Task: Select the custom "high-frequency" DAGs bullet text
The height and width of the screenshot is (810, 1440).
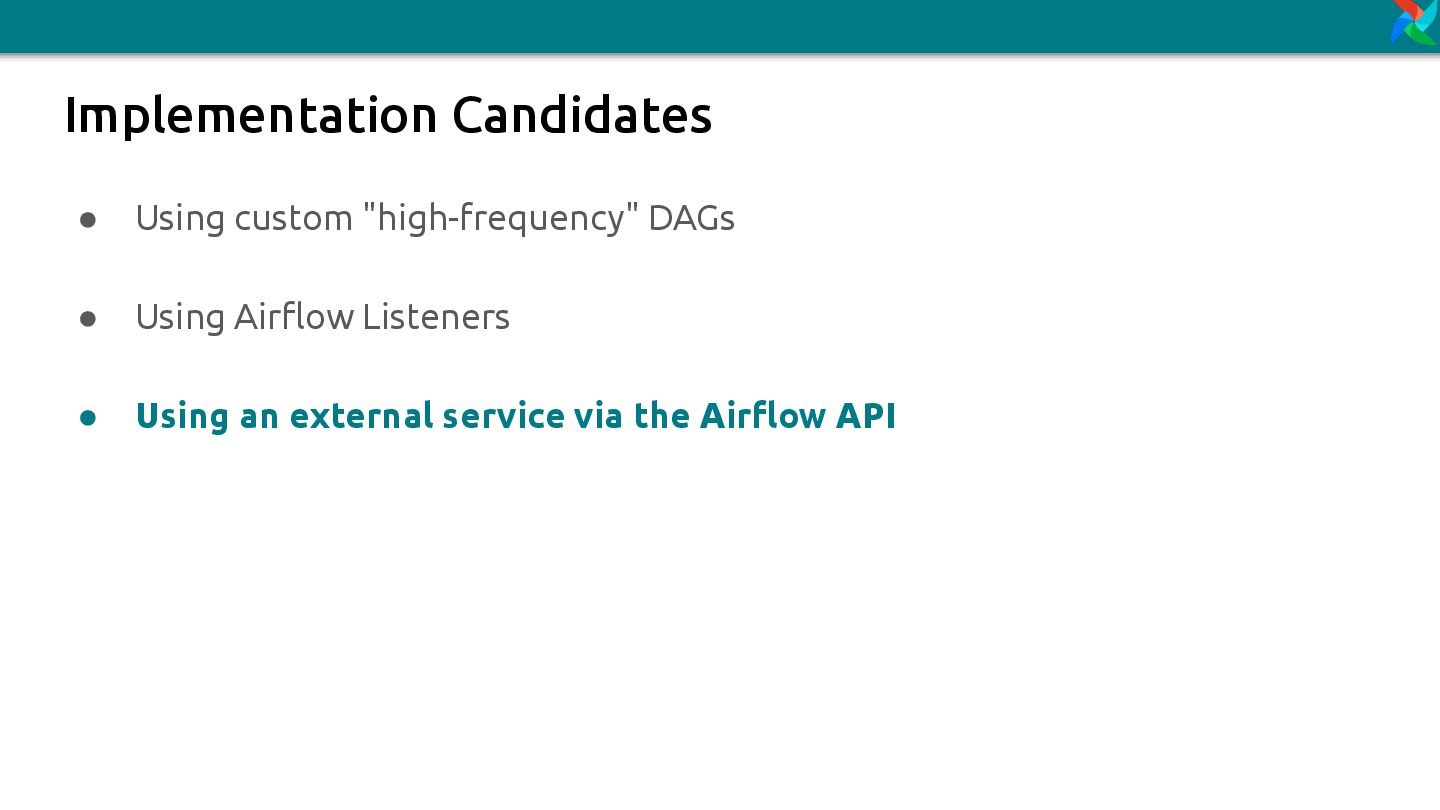Action: point(435,218)
